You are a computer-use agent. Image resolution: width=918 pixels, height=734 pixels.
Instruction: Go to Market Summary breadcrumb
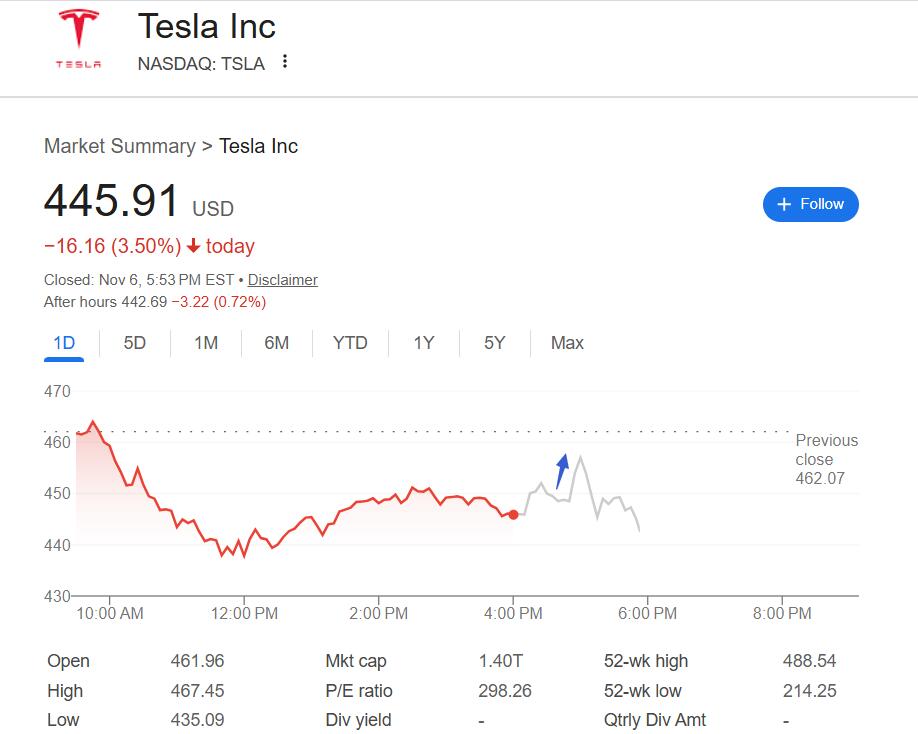pos(119,146)
